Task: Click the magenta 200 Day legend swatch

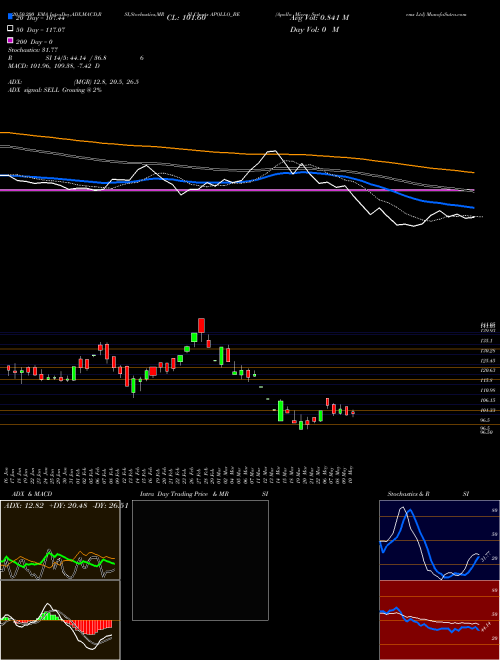Action: pyautogui.click(x=11, y=40)
